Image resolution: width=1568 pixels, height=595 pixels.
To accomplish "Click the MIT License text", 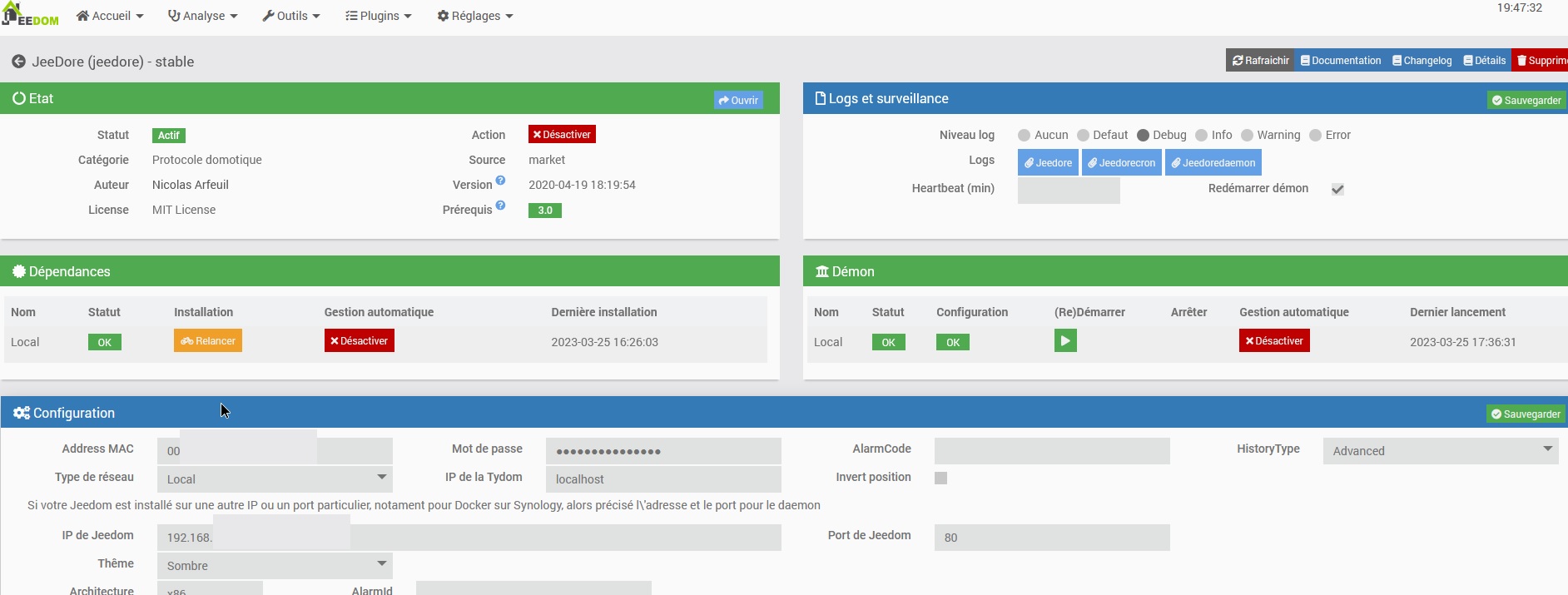I will click(184, 210).
